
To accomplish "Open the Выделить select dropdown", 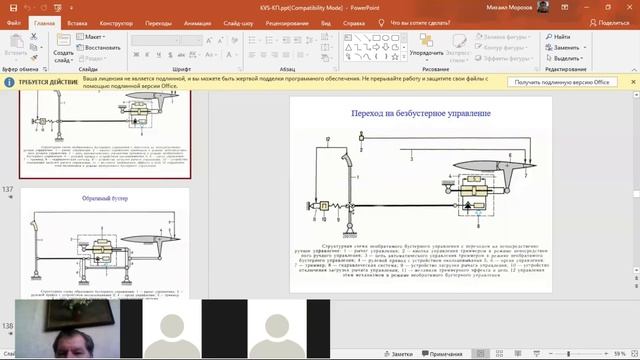I will point(565,58).
